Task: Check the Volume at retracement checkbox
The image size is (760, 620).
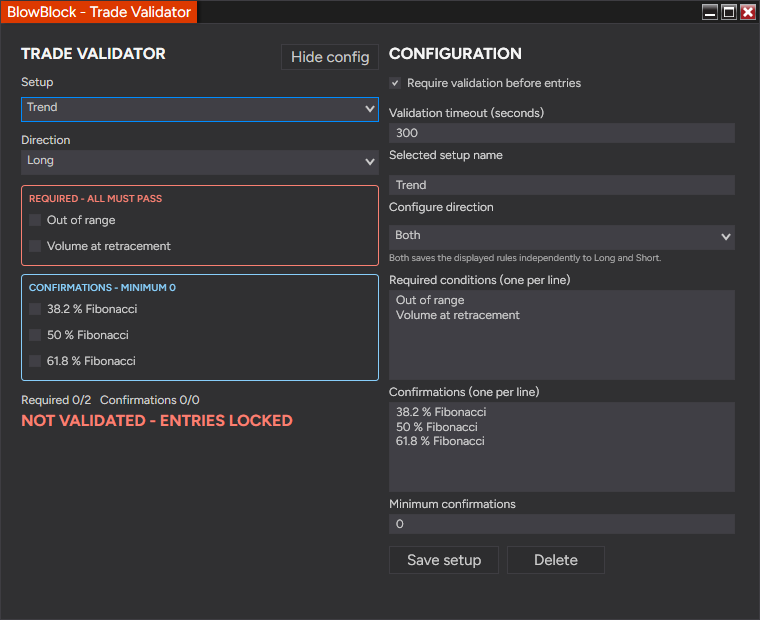Action: [x=35, y=246]
